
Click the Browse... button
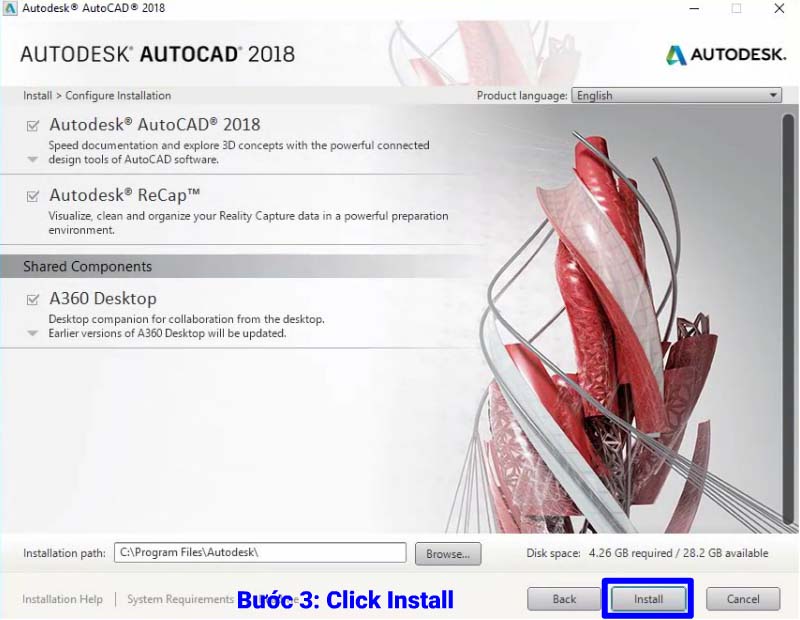click(x=448, y=554)
